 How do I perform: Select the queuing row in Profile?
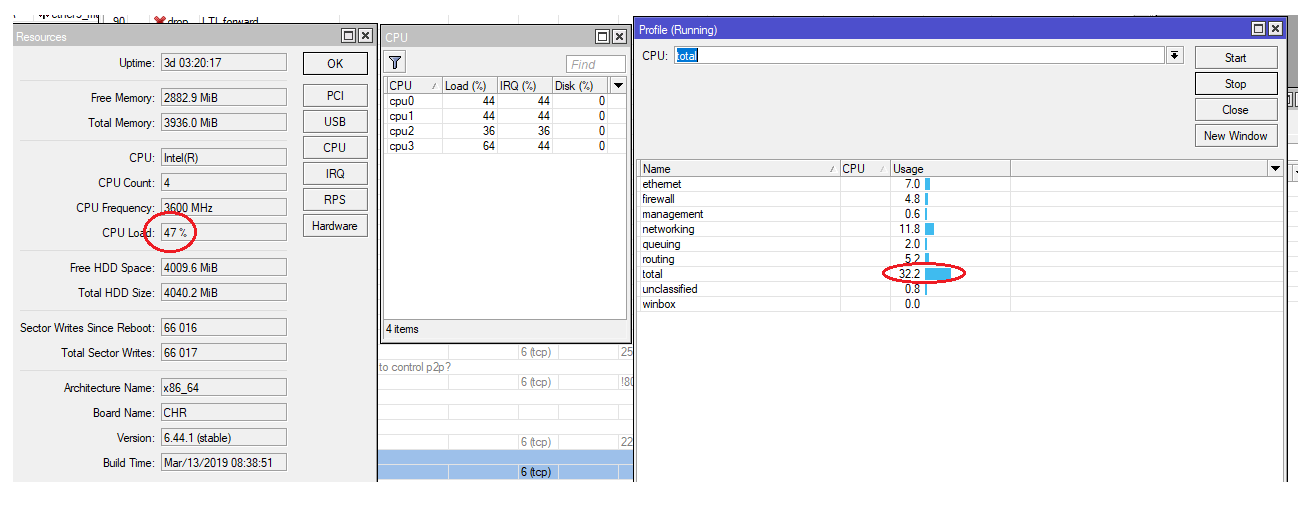tap(961, 244)
